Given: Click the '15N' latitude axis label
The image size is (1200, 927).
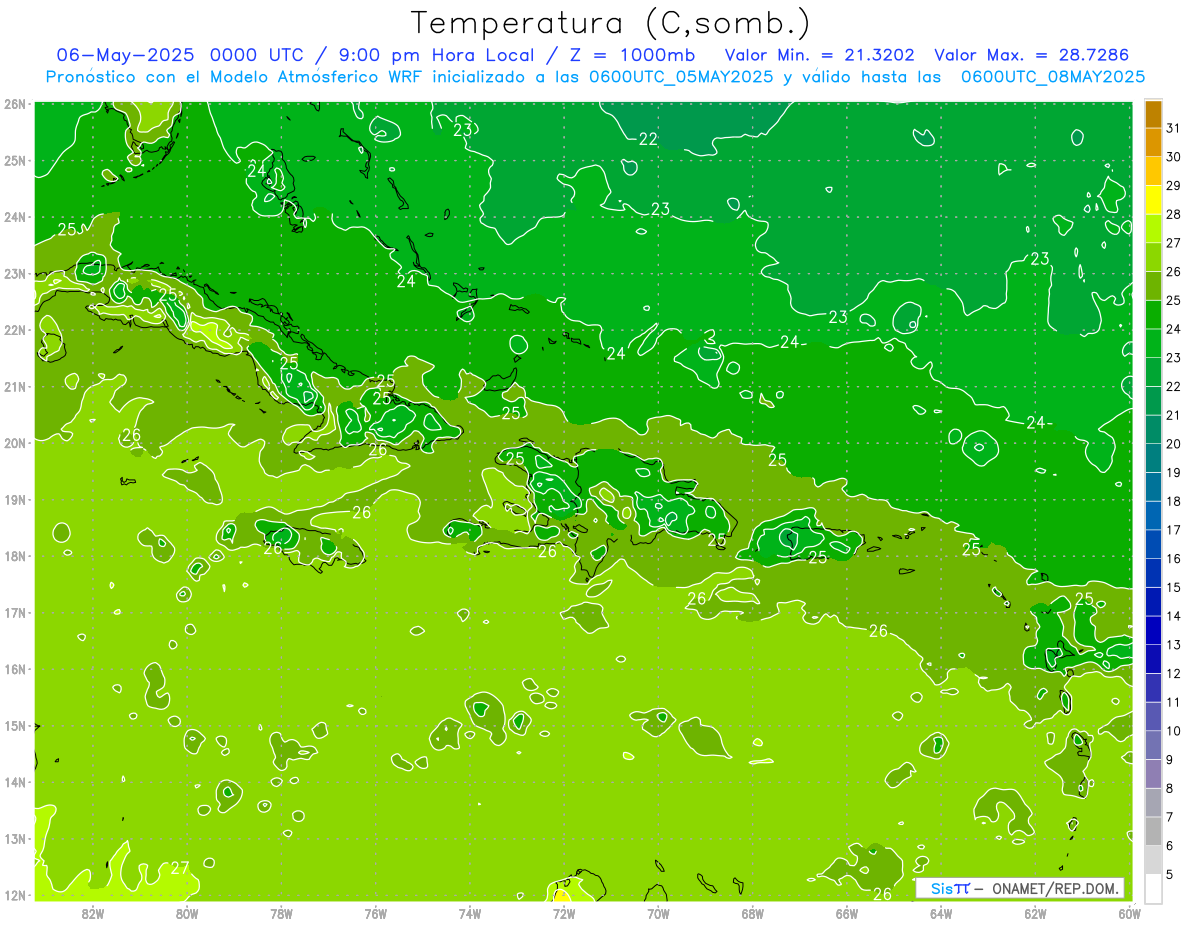Looking at the screenshot, I should click(15, 726).
